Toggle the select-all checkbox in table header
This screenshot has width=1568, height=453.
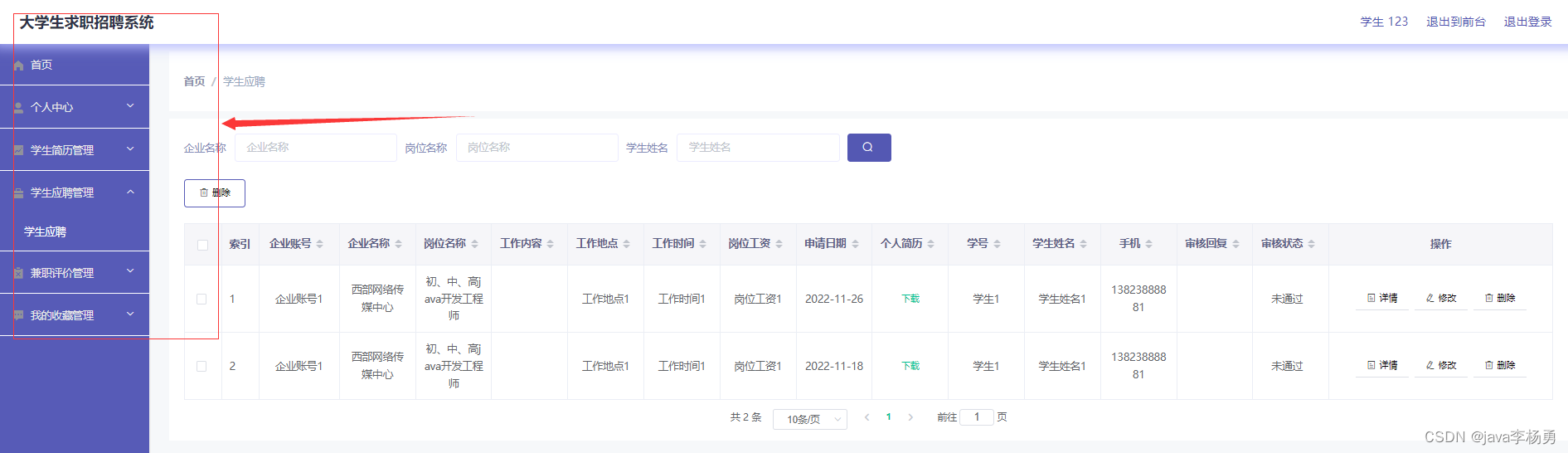(x=202, y=245)
